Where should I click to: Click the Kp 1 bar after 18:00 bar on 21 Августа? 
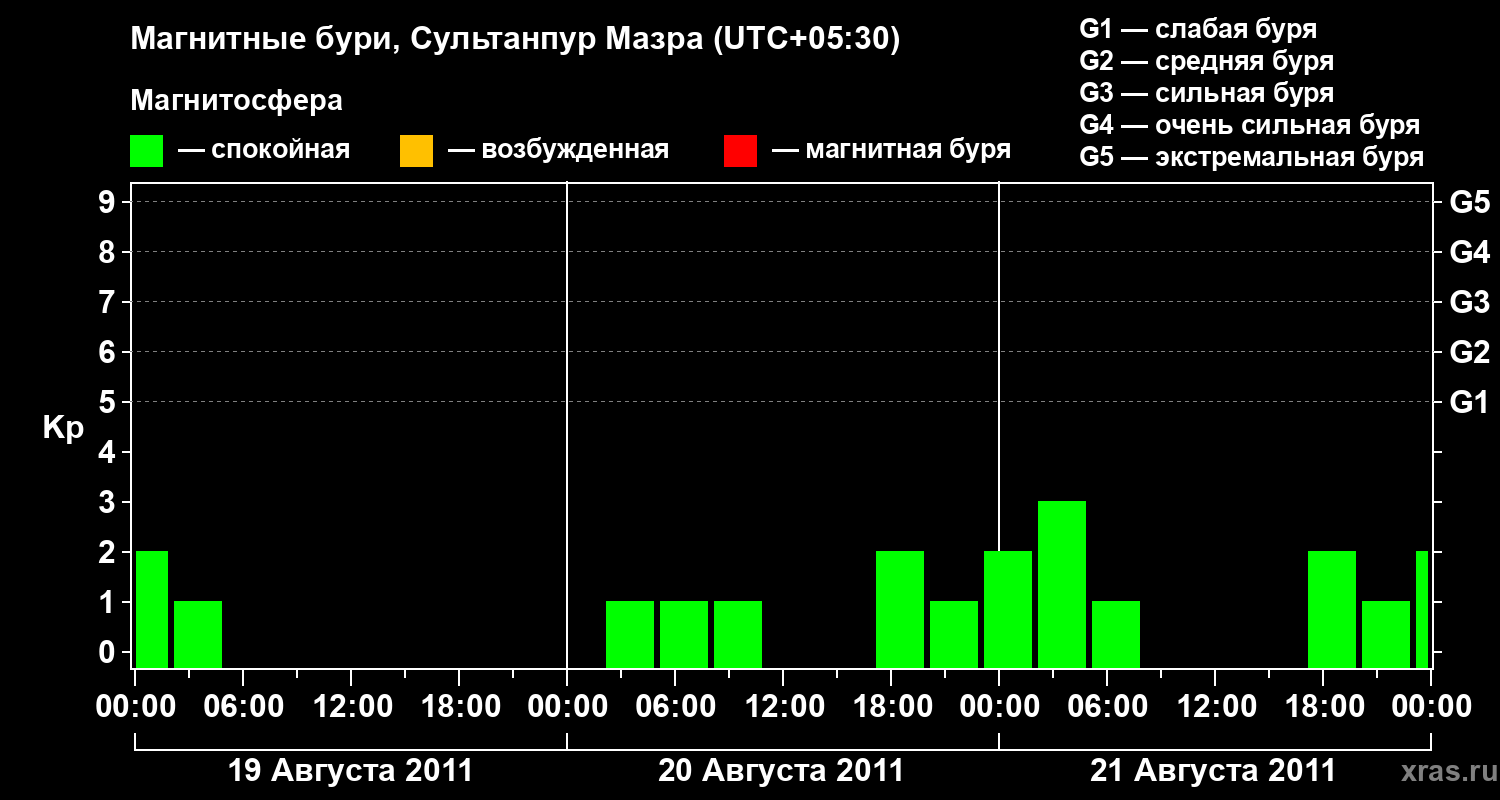coord(1386,634)
